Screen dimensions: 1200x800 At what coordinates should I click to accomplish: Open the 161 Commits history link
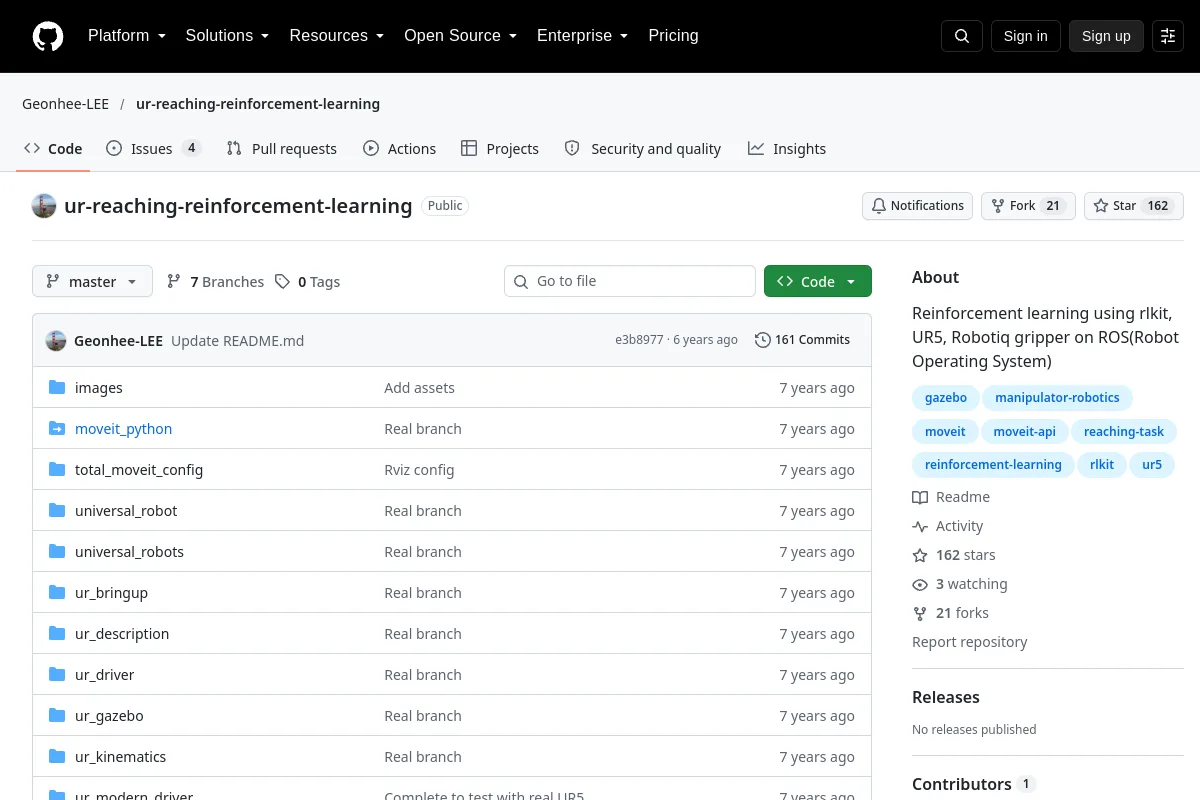tap(802, 340)
